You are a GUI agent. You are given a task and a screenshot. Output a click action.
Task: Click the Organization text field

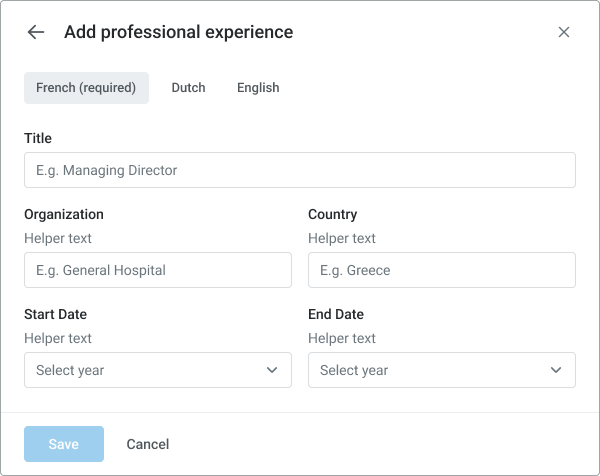[x=158, y=270]
